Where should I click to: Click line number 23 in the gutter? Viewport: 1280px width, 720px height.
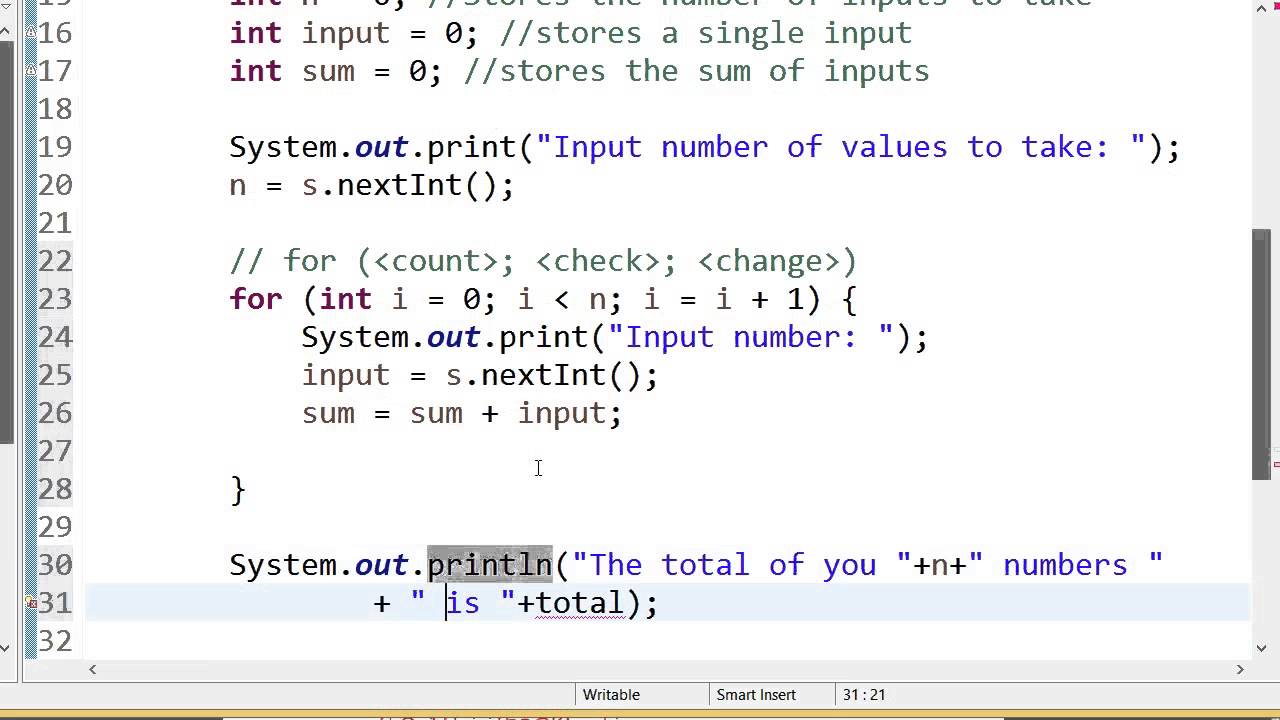click(x=55, y=299)
